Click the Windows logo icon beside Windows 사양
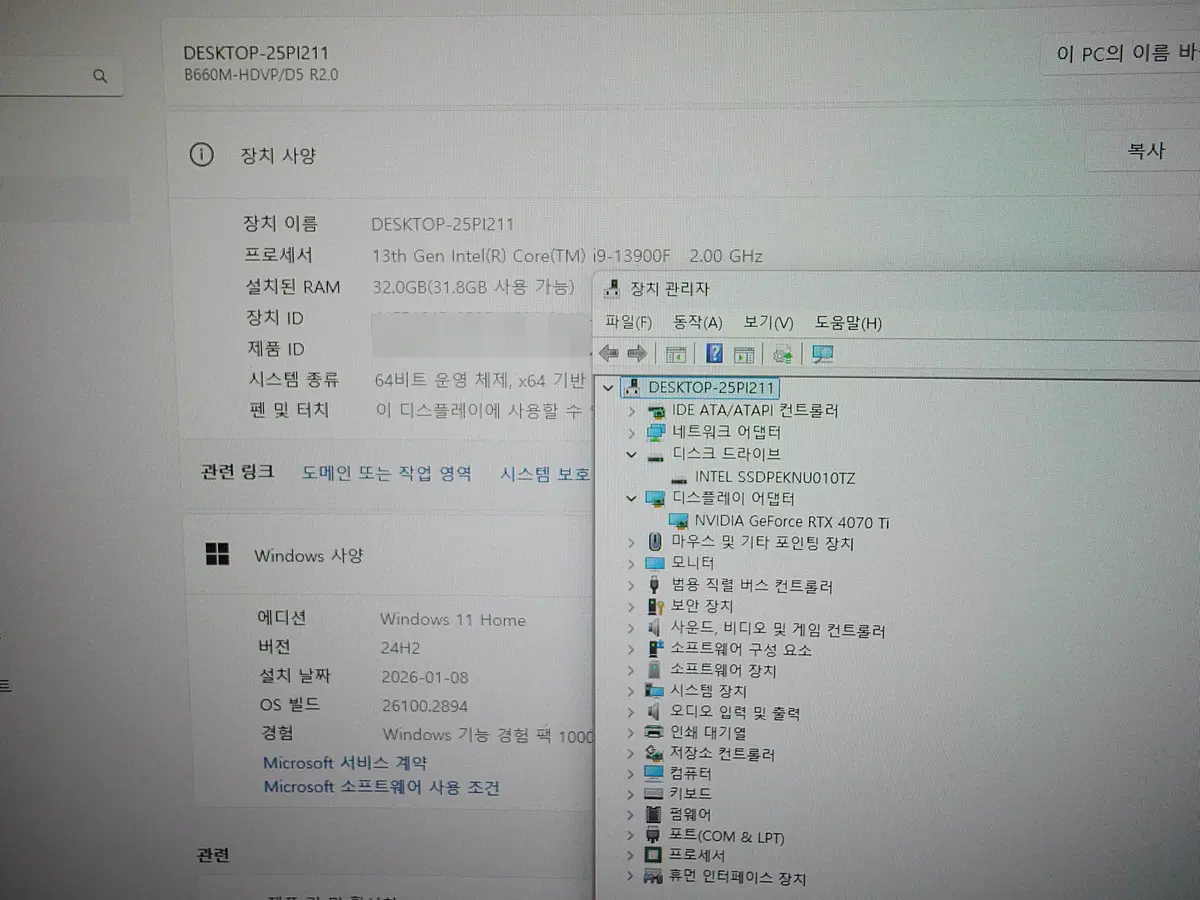The width and height of the screenshot is (1200, 900). click(x=217, y=554)
